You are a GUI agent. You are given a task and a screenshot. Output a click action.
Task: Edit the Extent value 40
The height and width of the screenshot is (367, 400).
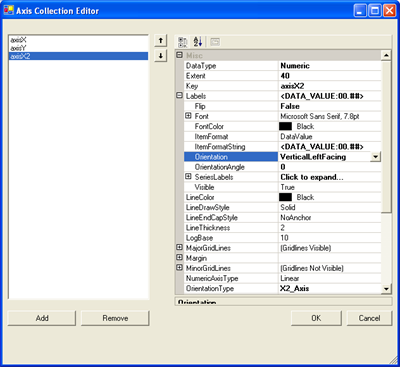[x=330, y=76]
